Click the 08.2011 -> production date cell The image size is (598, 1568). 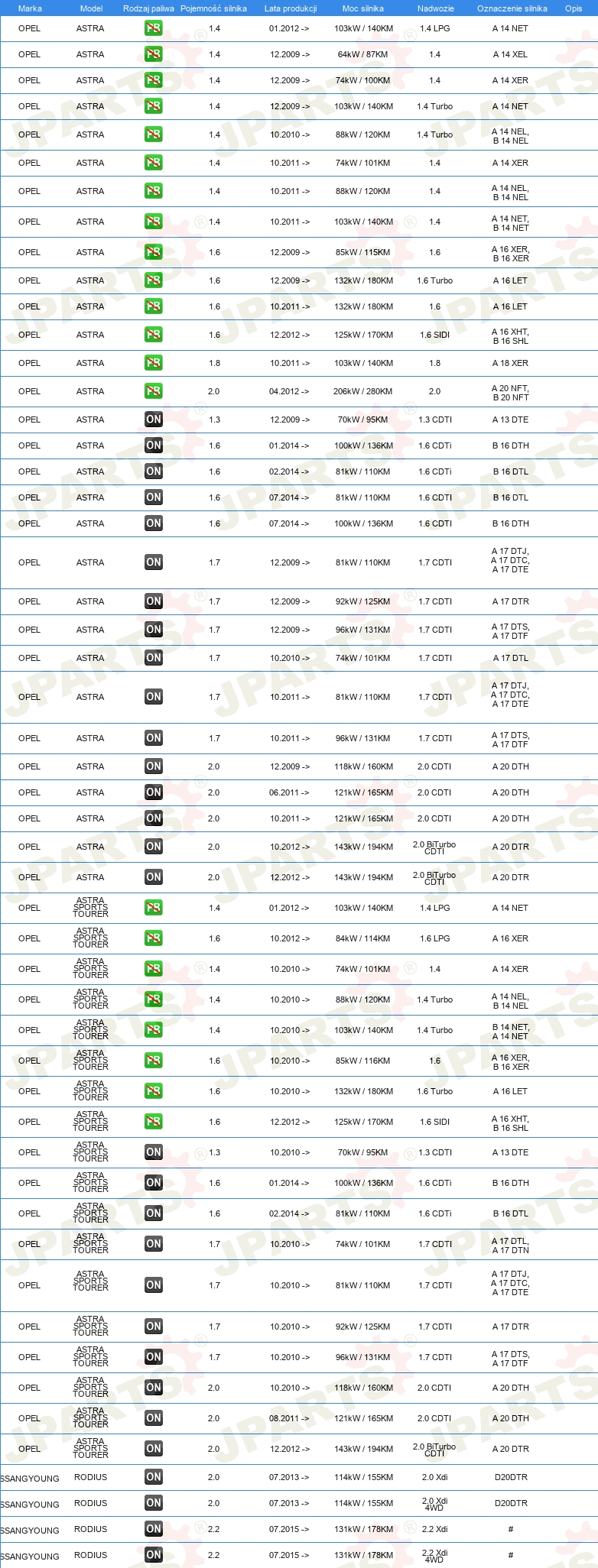click(x=289, y=1418)
